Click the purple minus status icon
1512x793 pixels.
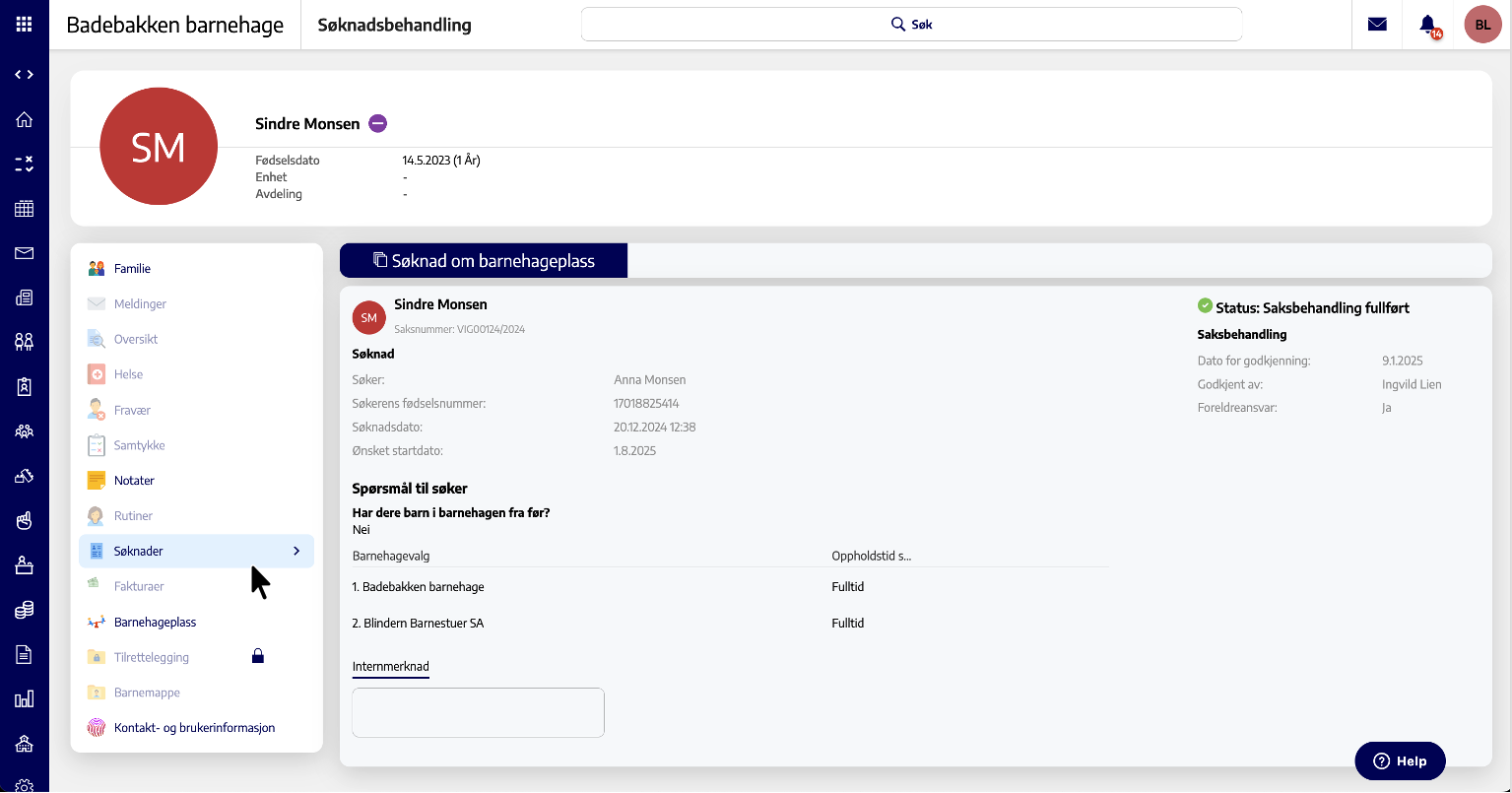pos(378,123)
